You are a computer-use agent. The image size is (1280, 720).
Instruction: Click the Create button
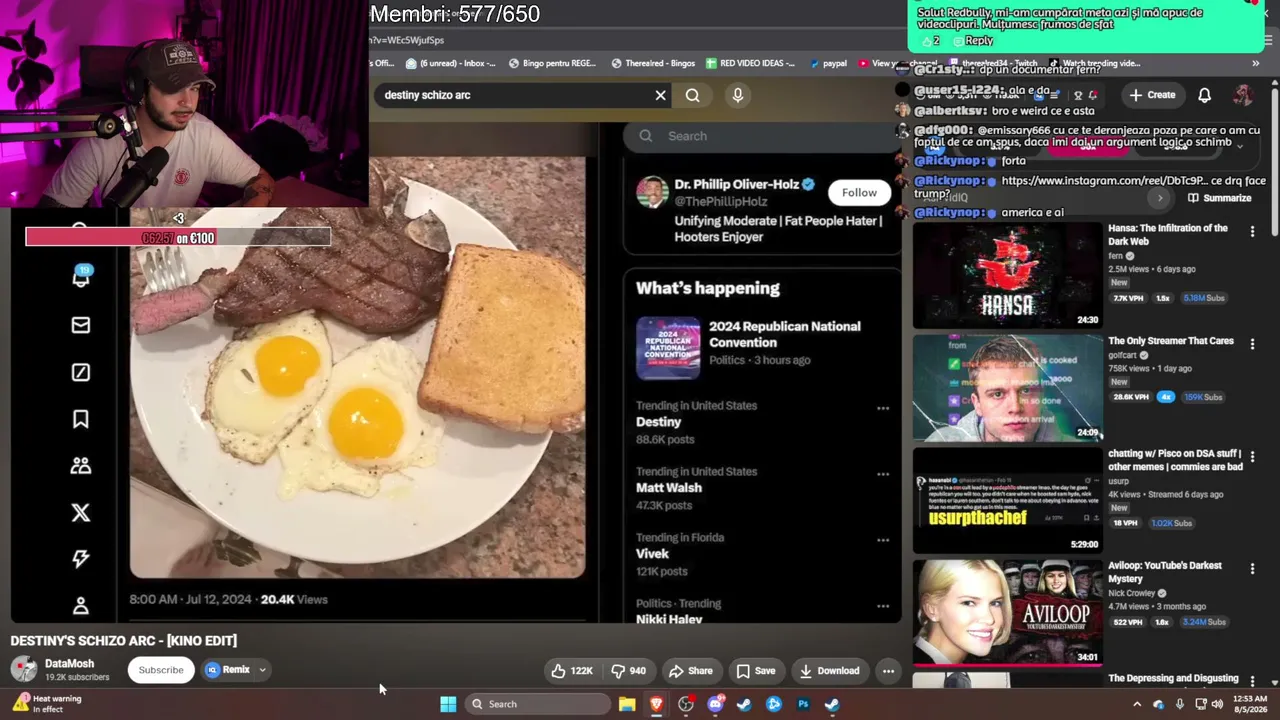point(1152,95)
